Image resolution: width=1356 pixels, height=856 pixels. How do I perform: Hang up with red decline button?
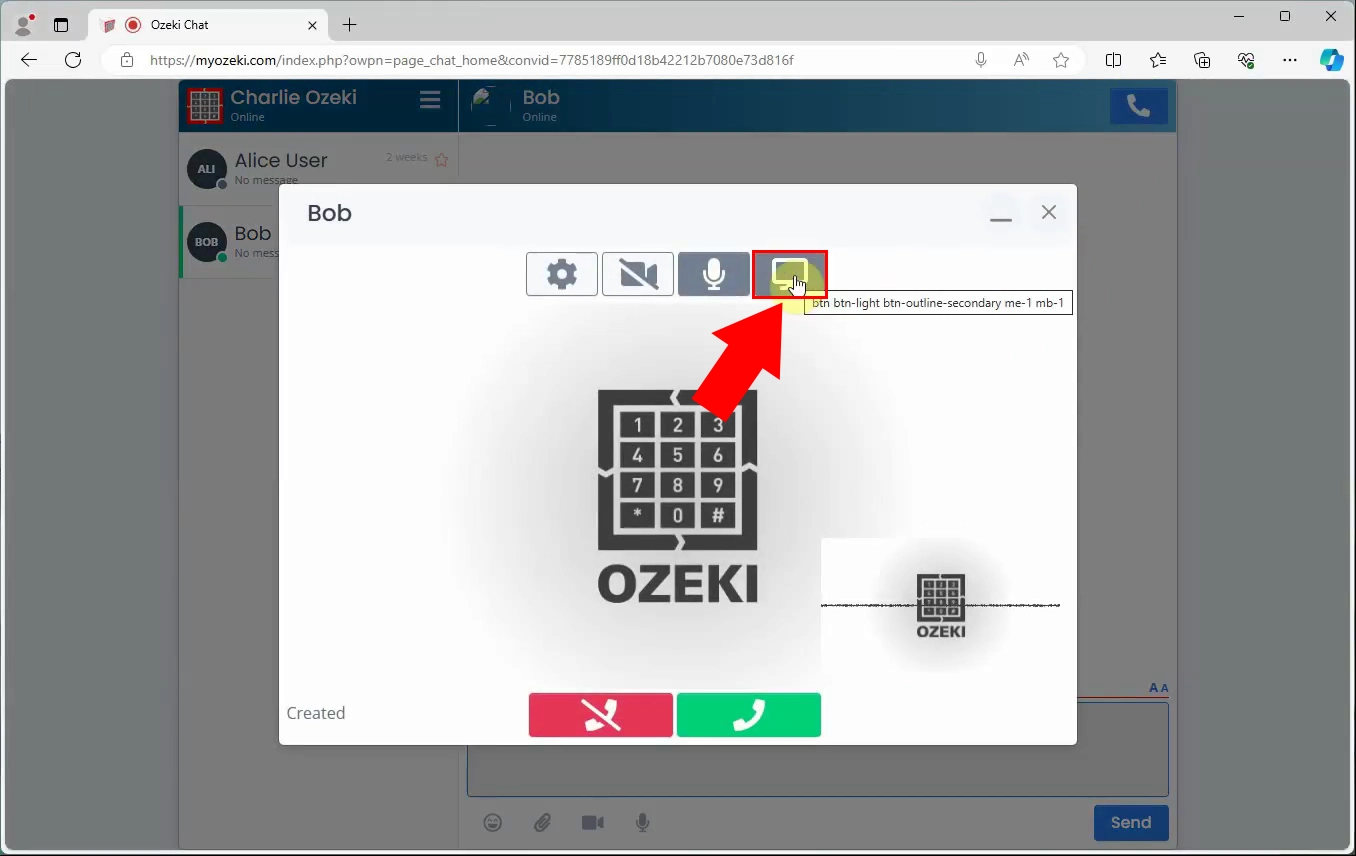click(601, 715)
